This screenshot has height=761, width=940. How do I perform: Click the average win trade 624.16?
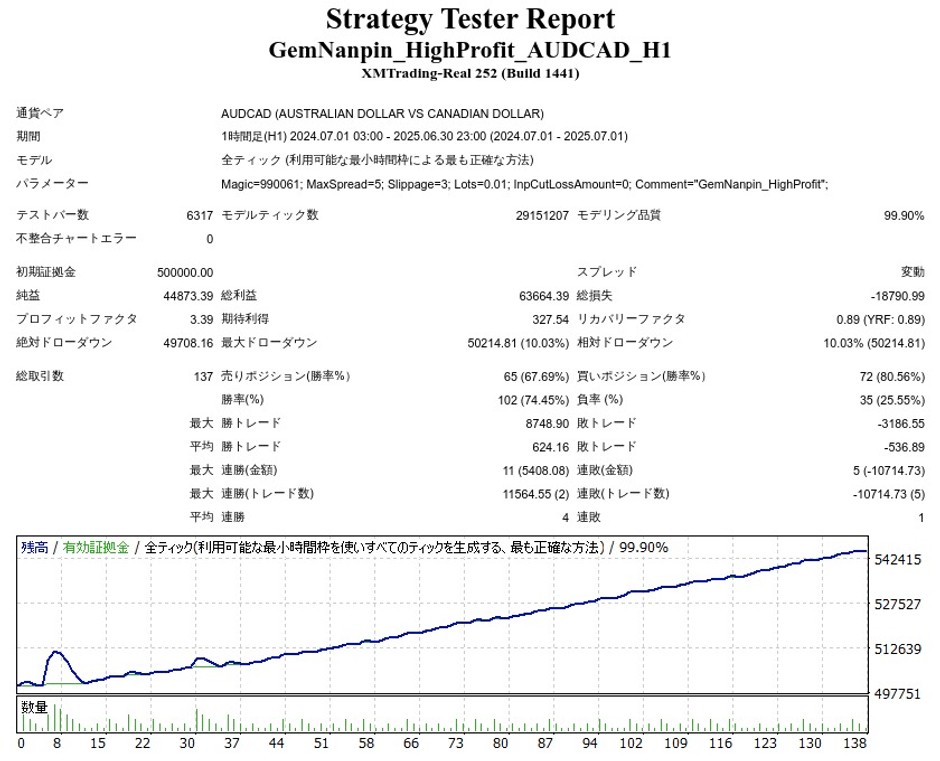pos(550,447)
